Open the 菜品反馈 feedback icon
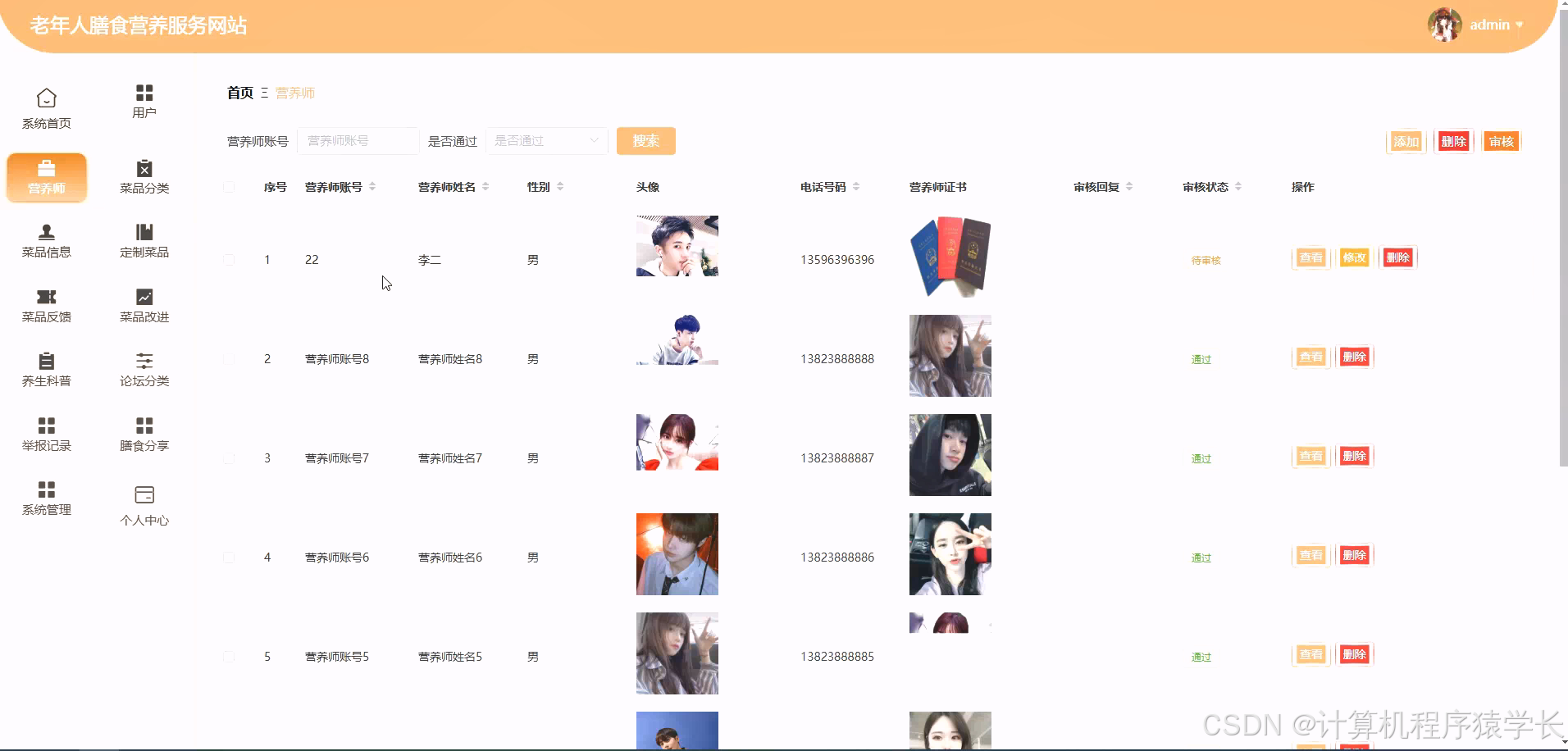This screenshot has height=751, width=1568. pos(46,304)
